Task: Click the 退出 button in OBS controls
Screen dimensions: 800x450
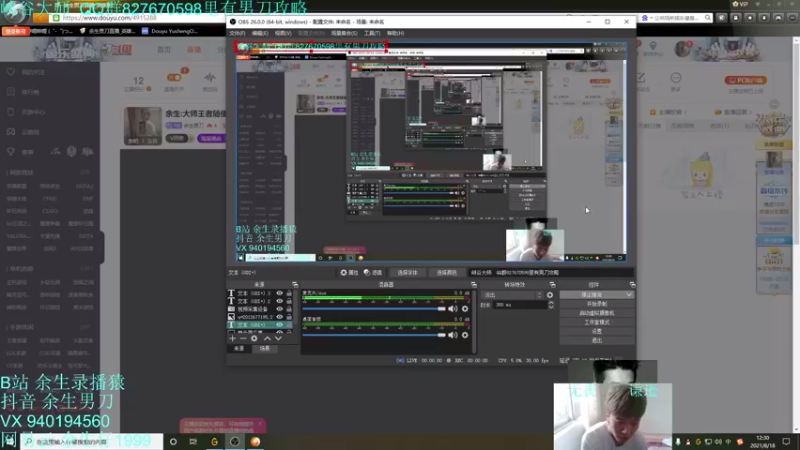Action: click(597, 340)
